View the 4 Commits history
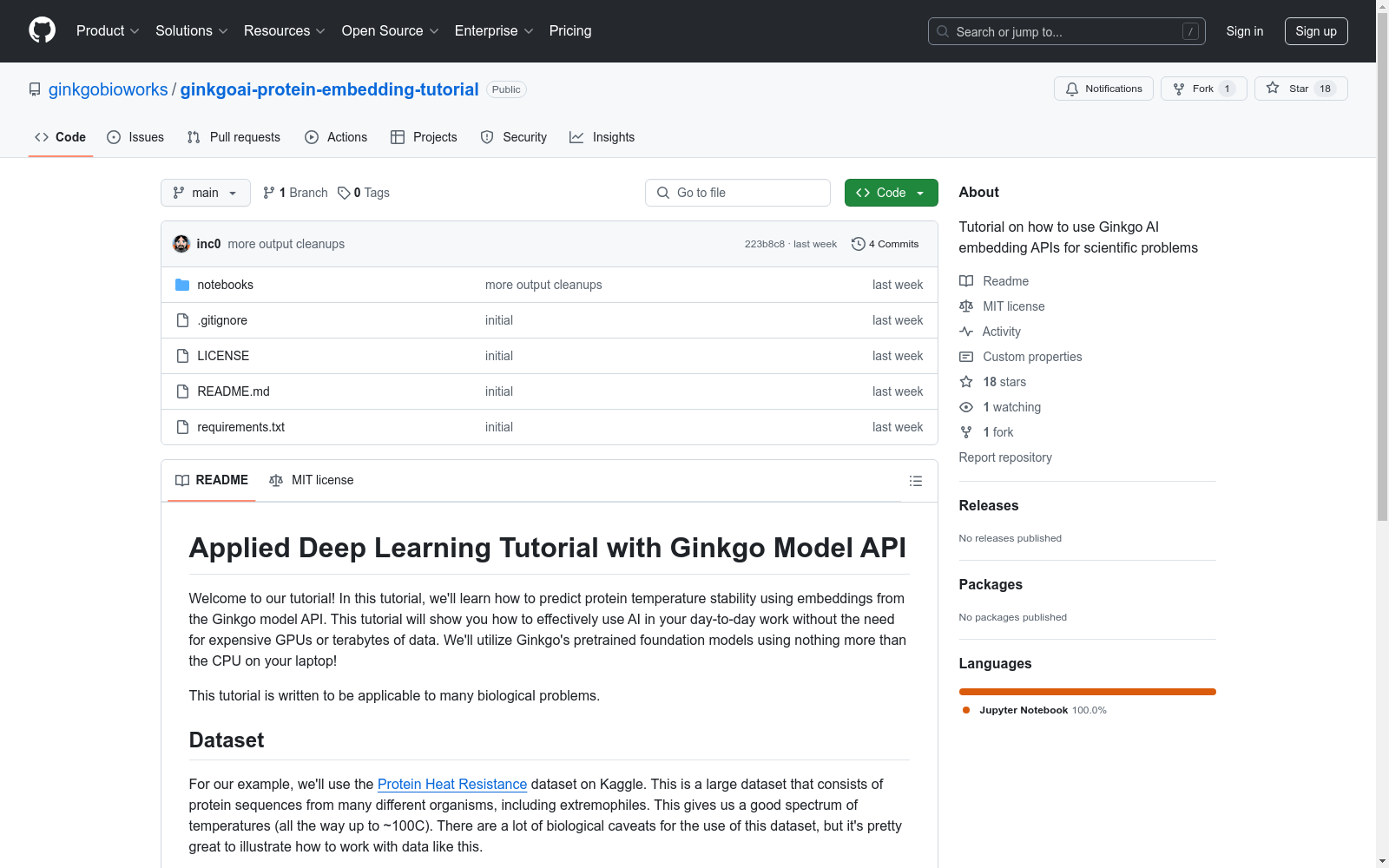This screenshot has width=1389, height=868. [885, 244]
